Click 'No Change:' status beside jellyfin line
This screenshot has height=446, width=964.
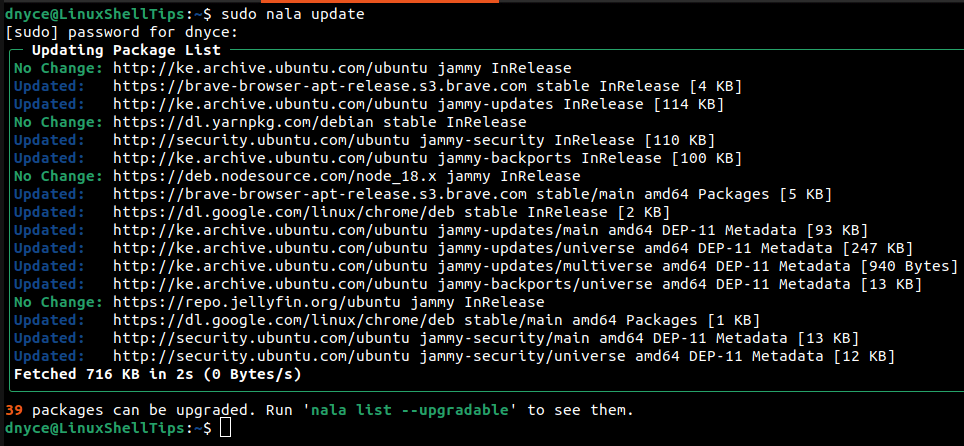[x=58, y=303]
